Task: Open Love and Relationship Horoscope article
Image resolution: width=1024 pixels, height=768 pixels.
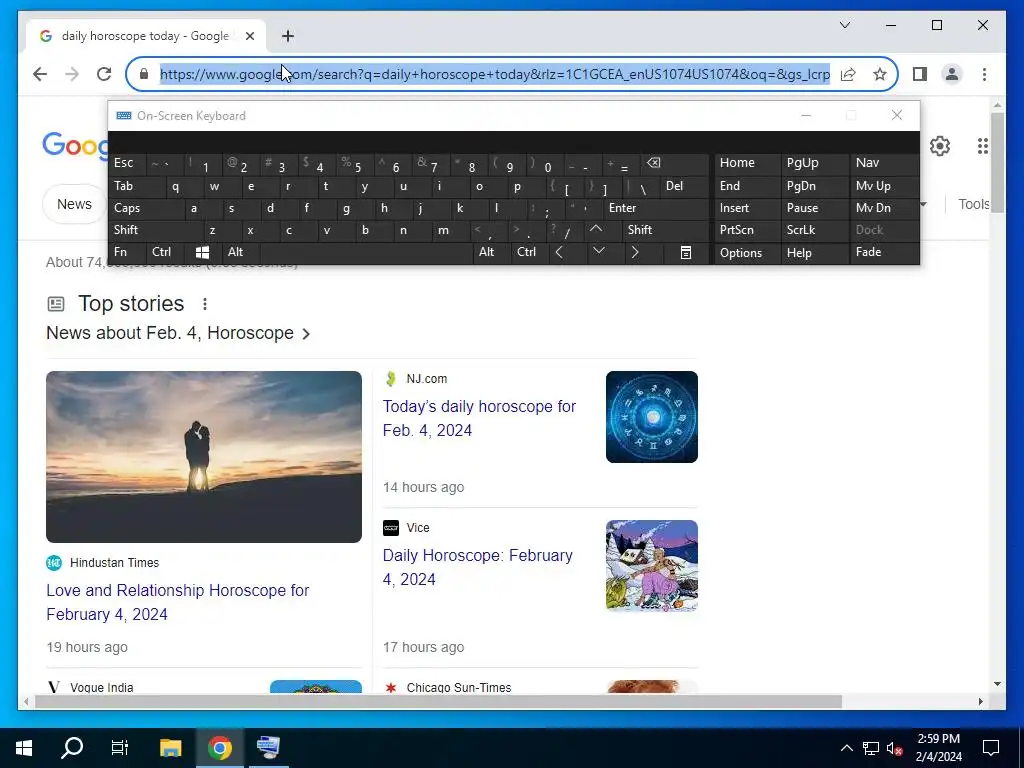Action: pos(178,603)
